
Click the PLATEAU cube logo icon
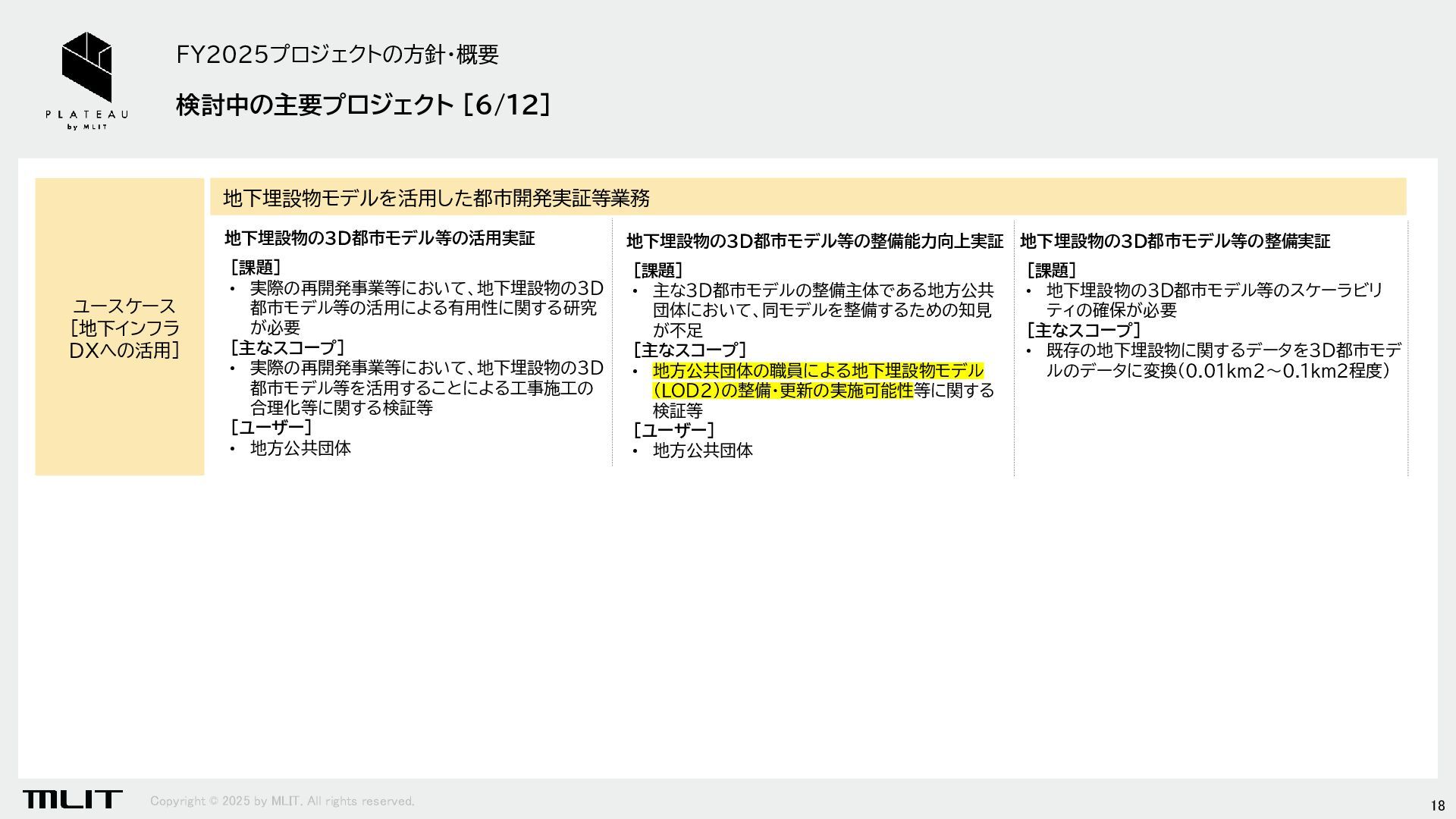(86, 67)
